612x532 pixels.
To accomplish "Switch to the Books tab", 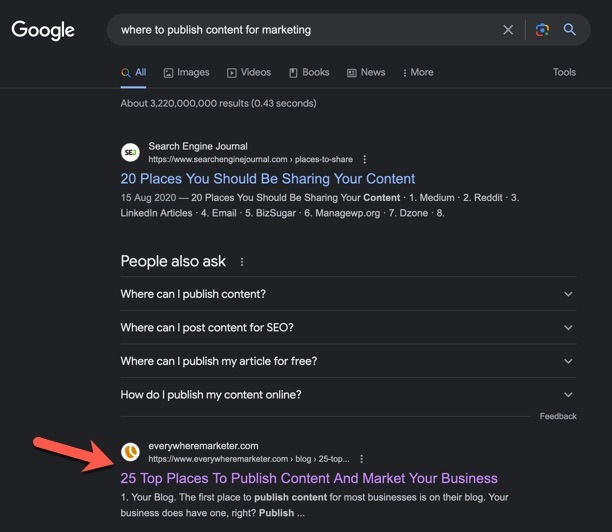I will 309,73.
